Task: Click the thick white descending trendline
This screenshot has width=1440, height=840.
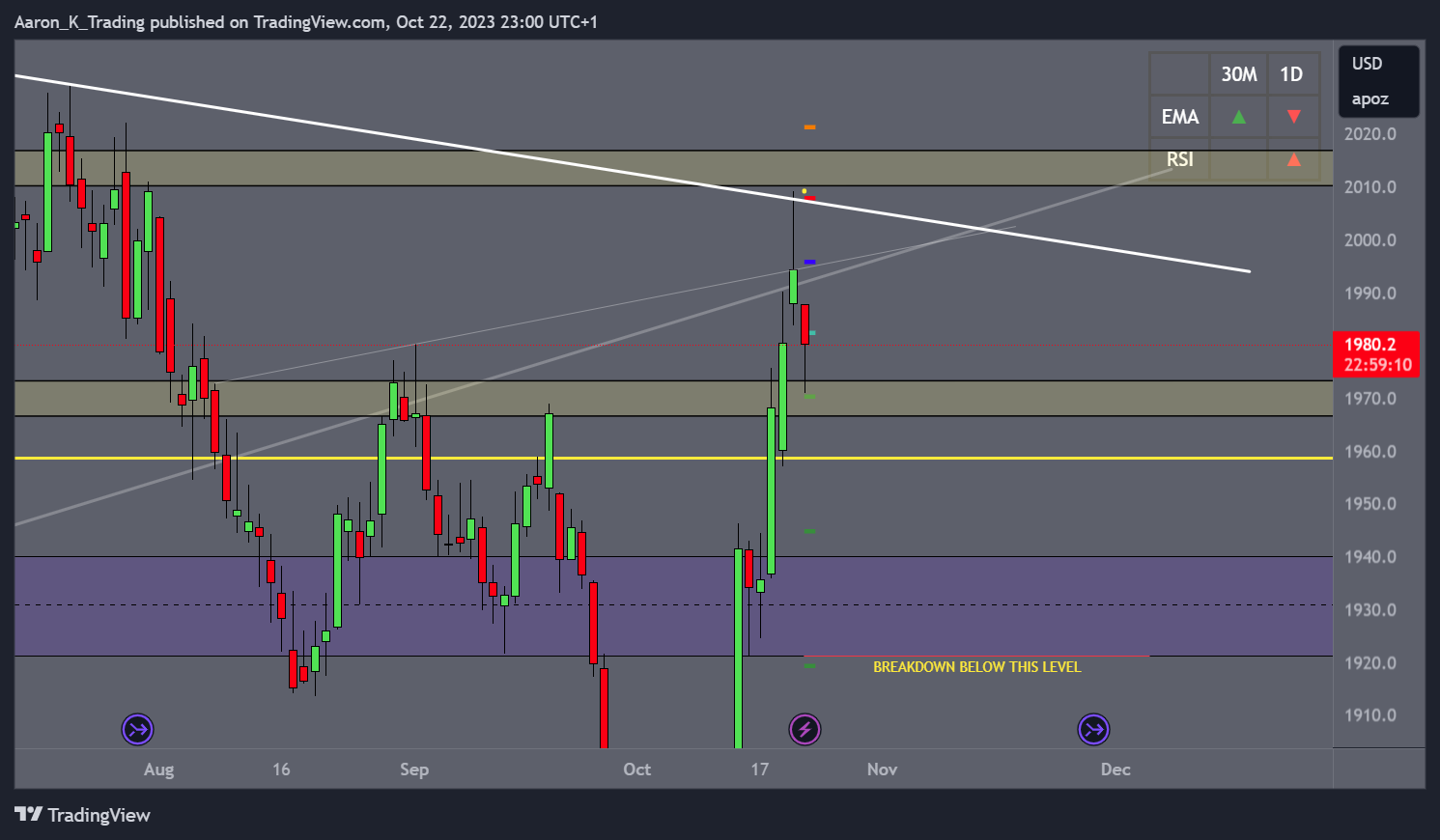Action: pos(633,173)
